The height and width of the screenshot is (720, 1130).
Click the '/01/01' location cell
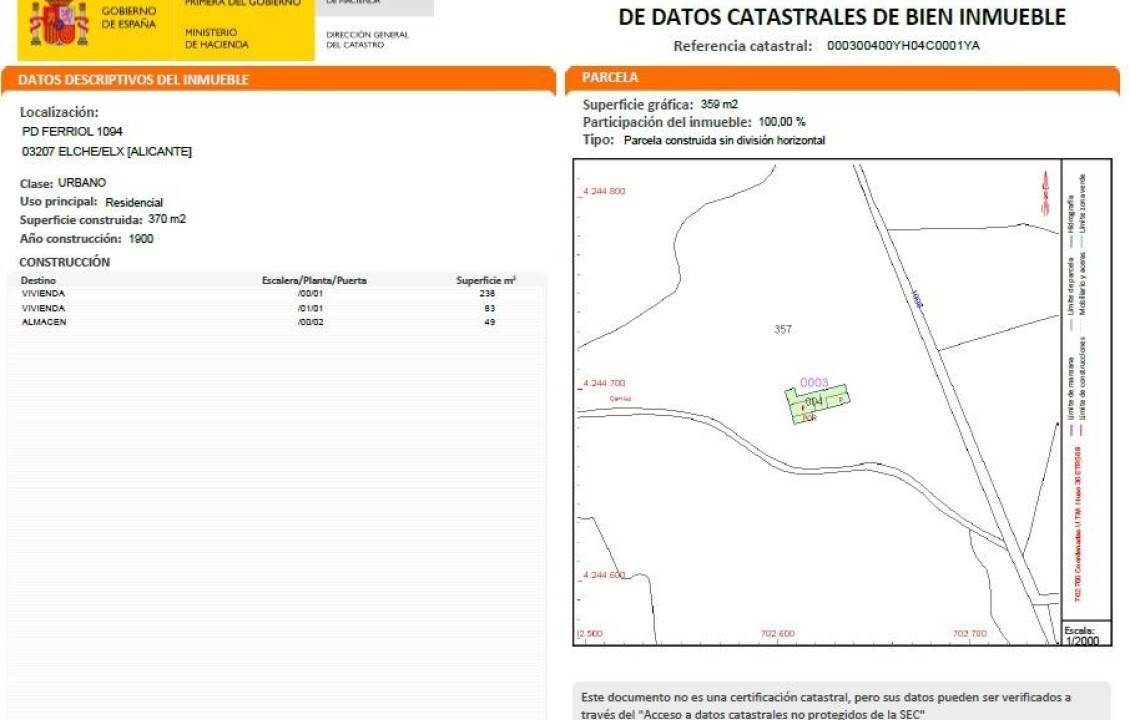pos(311,308)
